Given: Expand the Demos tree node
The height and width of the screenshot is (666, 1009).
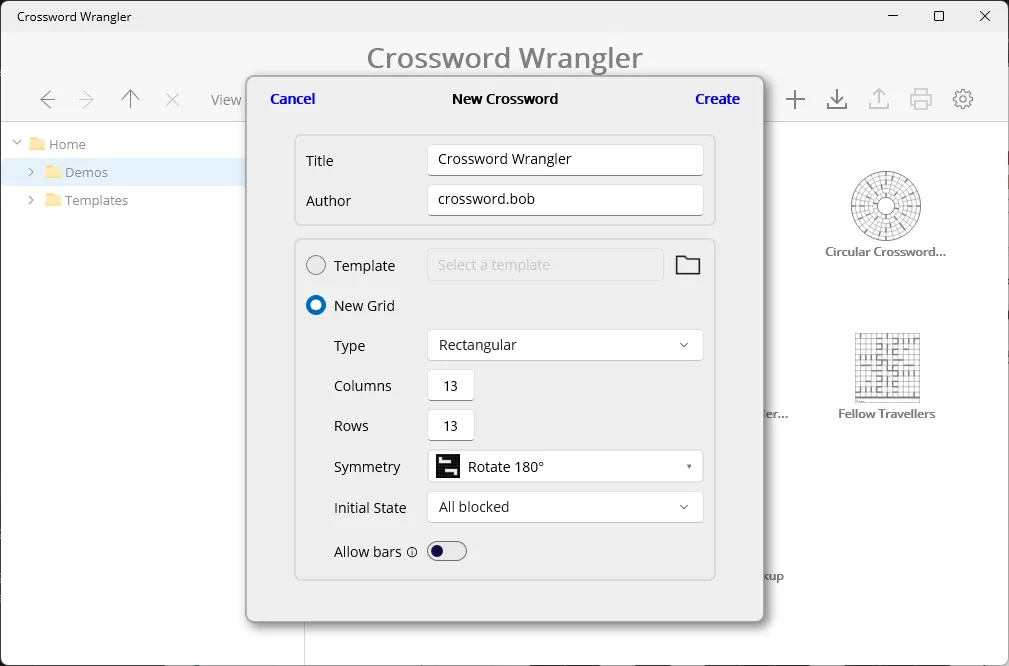Looking at the screenshot, I should pyautogui.click(x=31, y=172).
